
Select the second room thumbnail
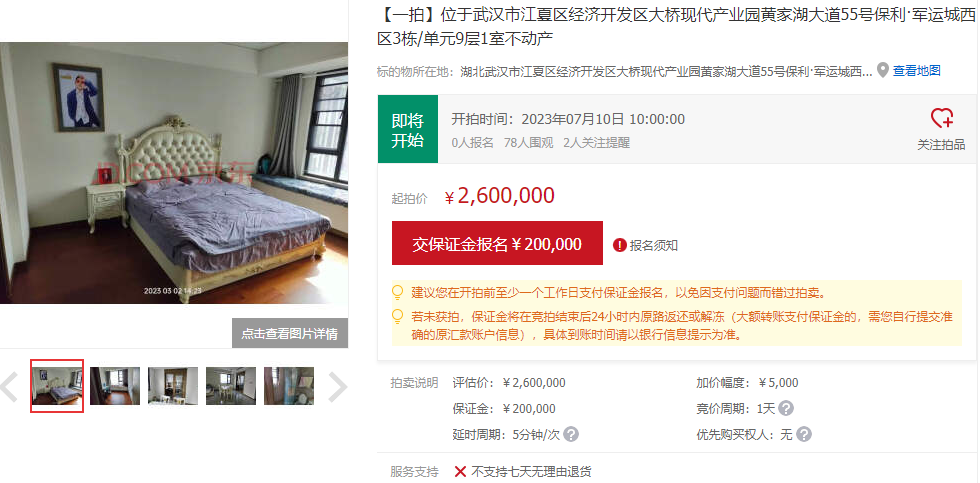[x=115, y=386]
